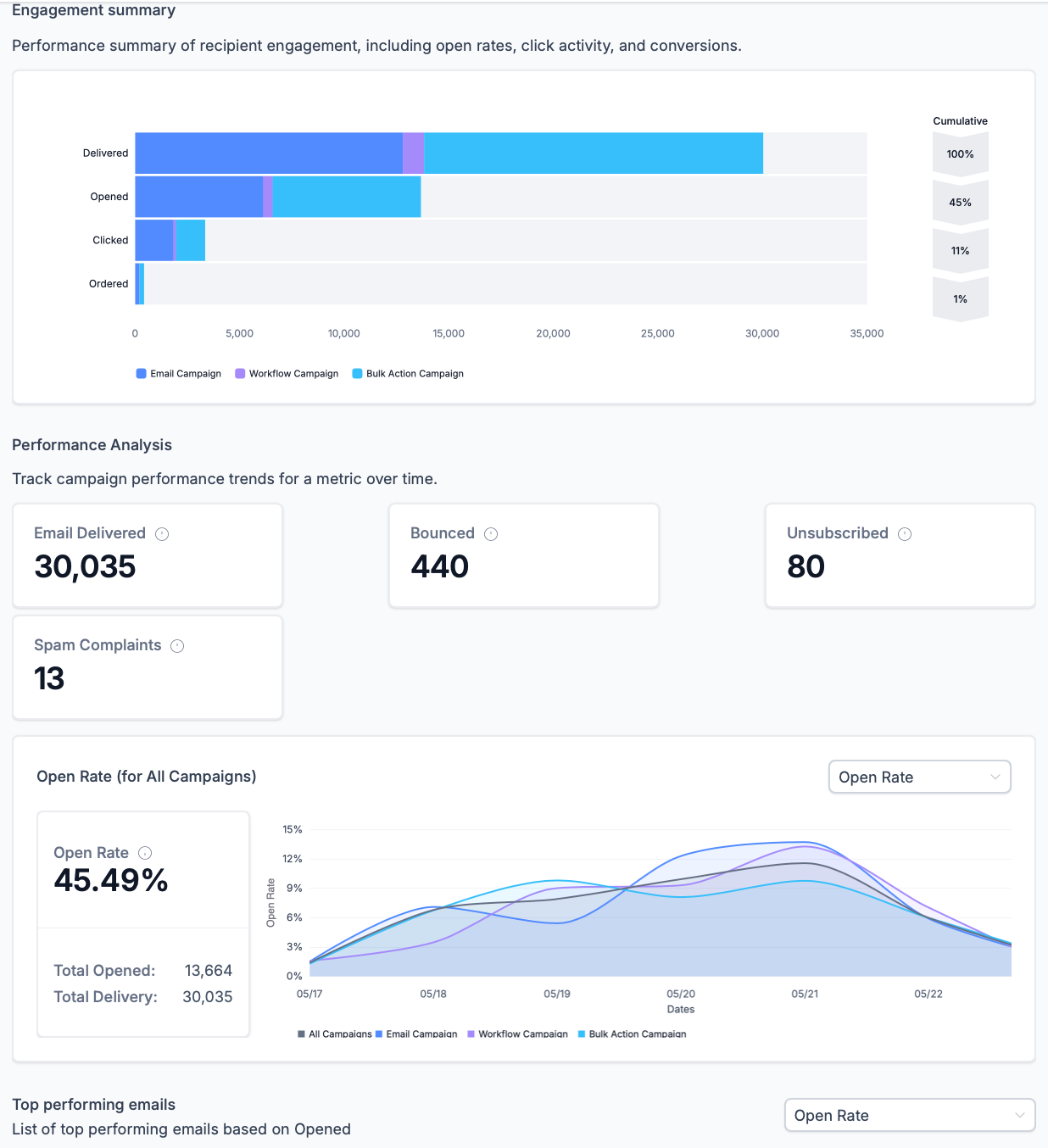Toggle Email Campaign series in open rate chart
Viewport: 1048px width, 1148px height.
(416, 1034)
